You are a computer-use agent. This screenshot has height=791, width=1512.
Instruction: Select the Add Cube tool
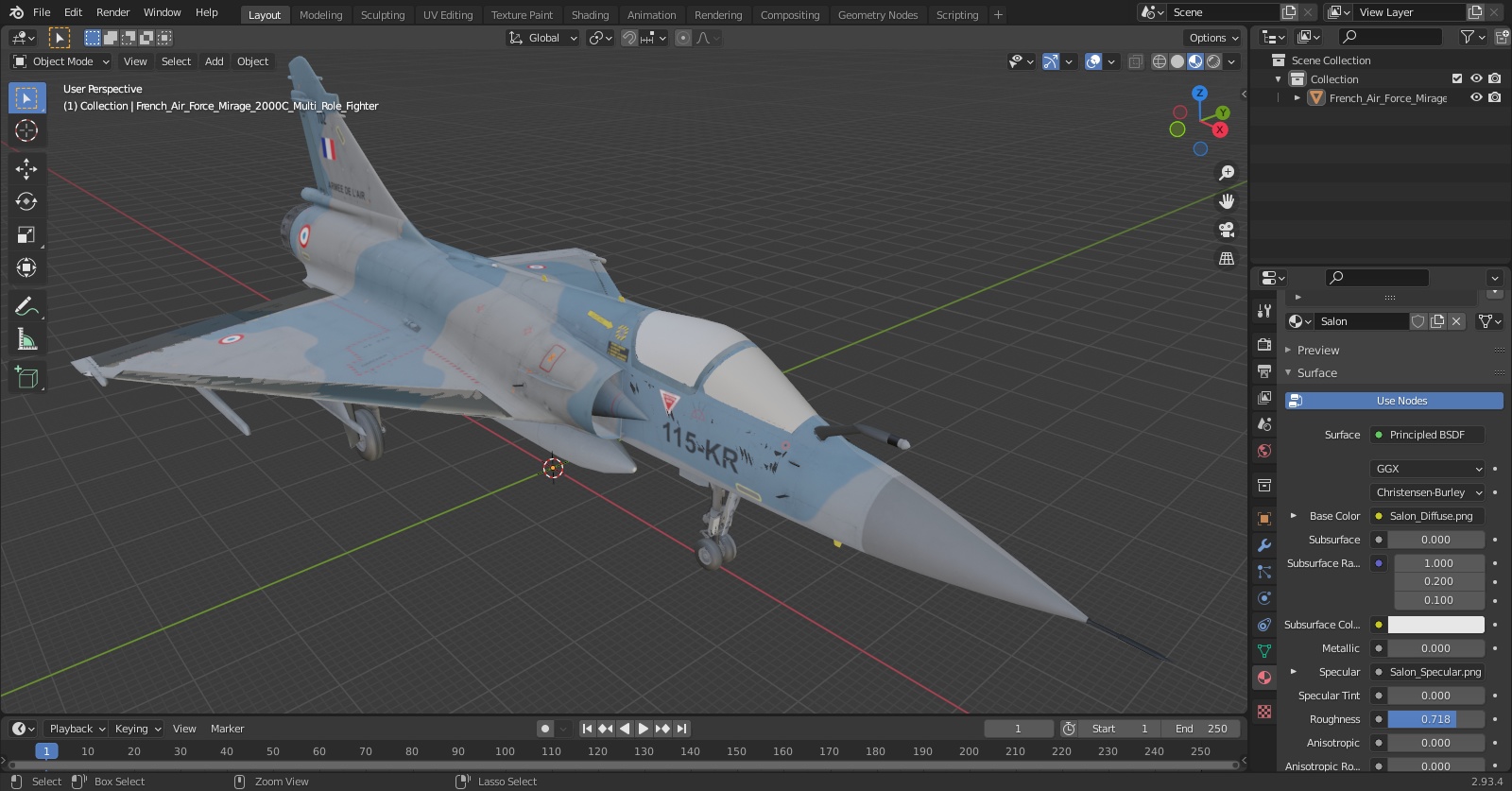point(26,378)
